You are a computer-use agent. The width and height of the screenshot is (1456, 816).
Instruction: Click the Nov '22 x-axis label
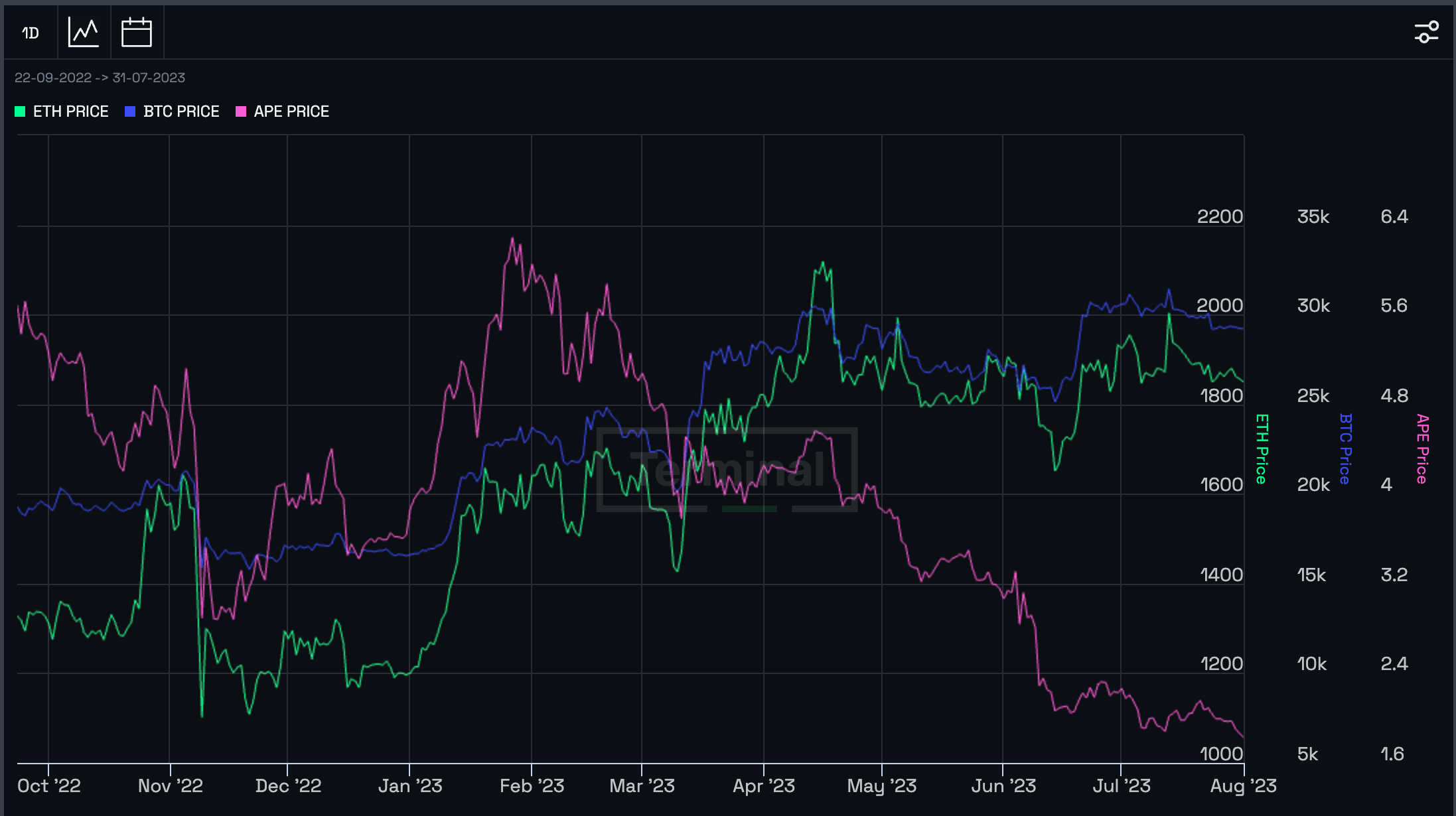pos(171,786)
